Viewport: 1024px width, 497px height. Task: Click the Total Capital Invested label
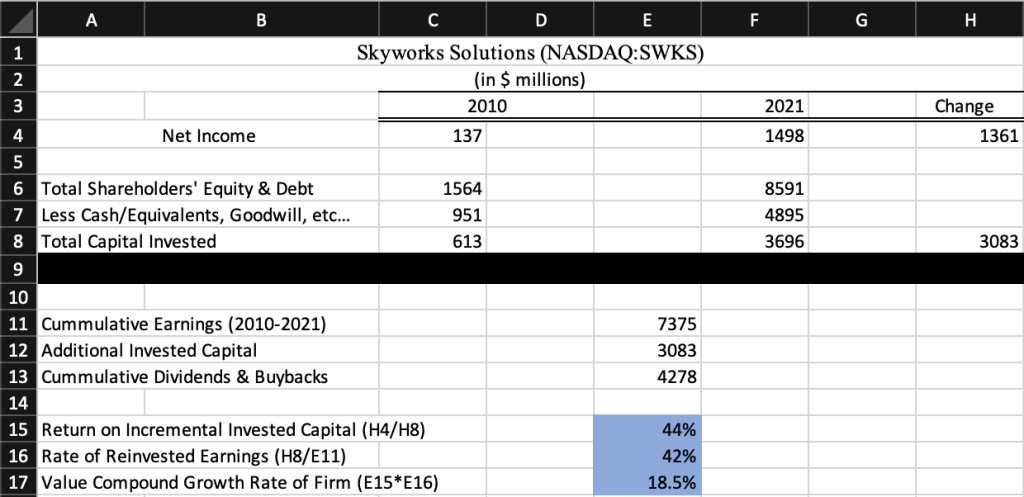(x=128, y=241)
